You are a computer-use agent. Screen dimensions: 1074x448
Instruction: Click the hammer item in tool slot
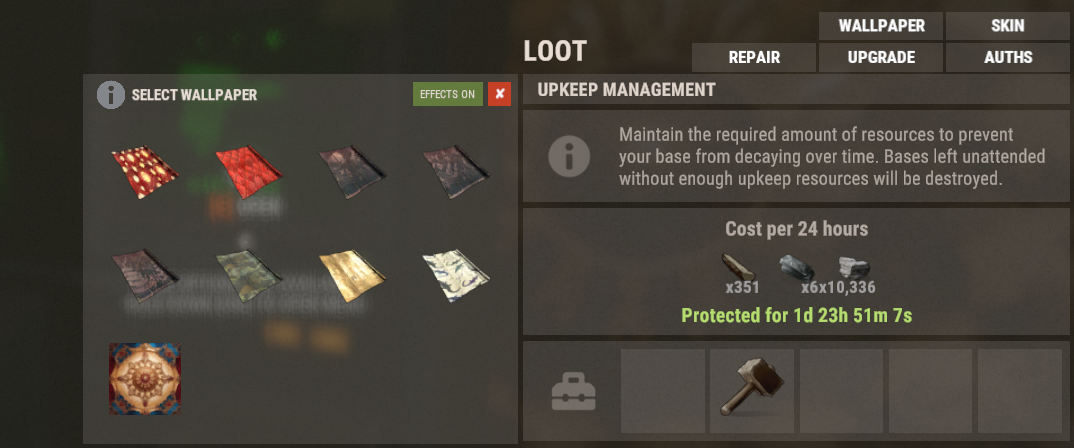pos(751,390)
